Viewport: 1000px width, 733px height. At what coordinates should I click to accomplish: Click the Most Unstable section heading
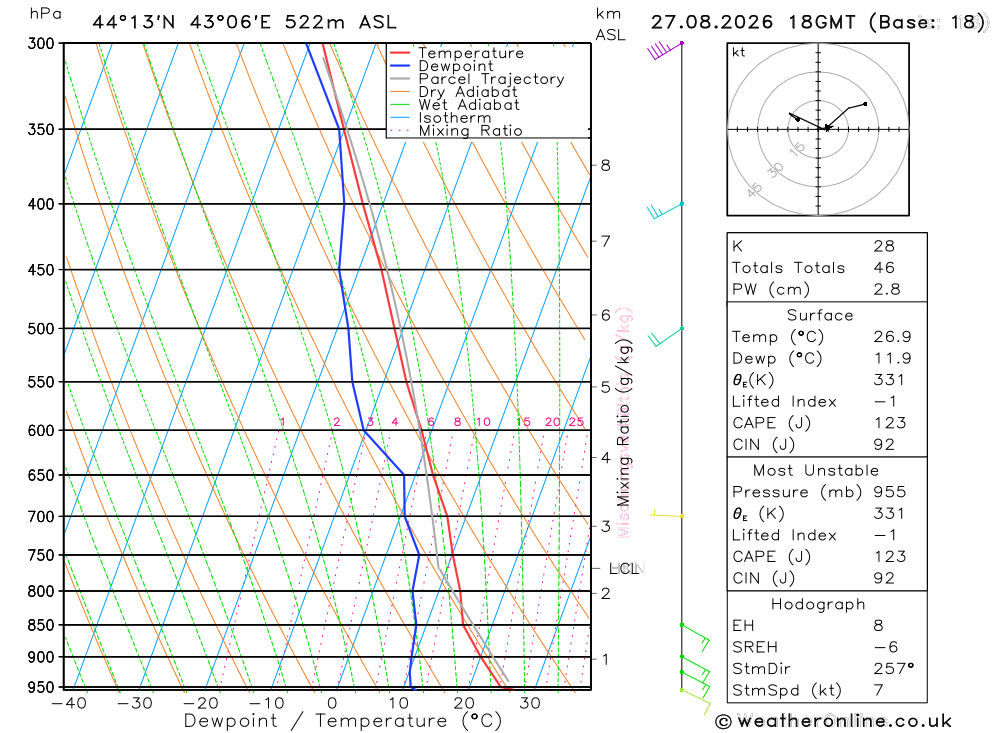(x=816, y=471)
